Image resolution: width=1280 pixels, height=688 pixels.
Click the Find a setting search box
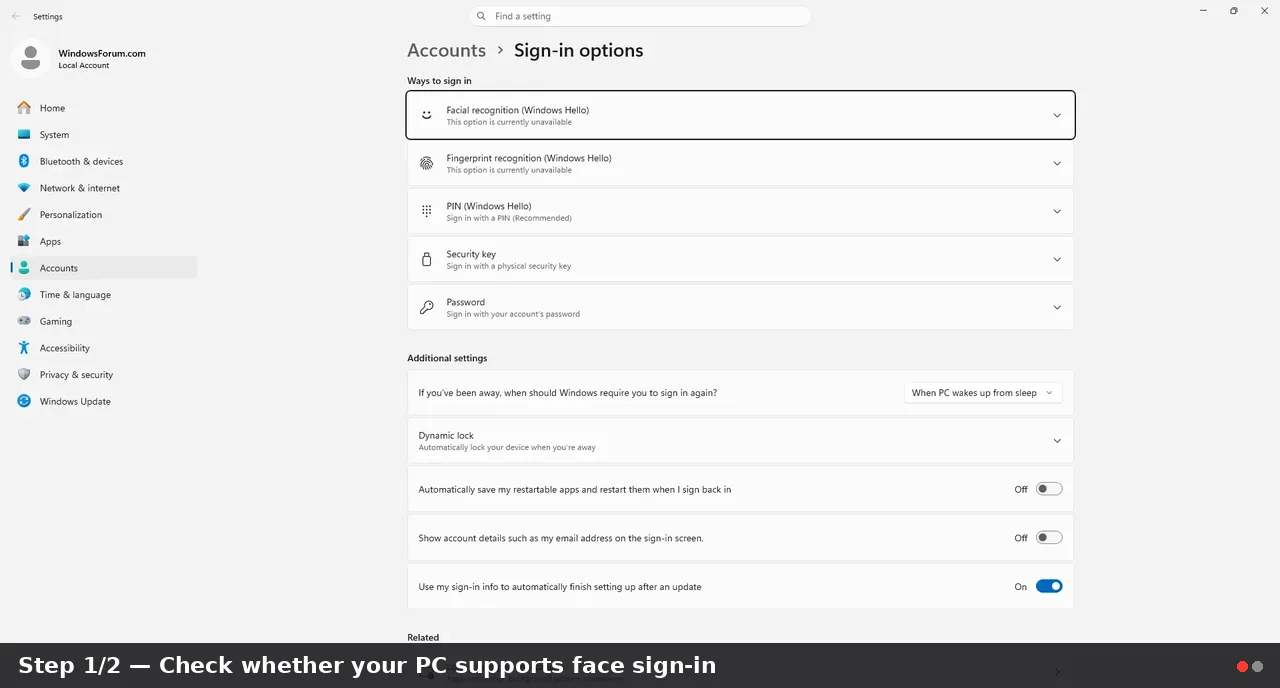(640, 16)
